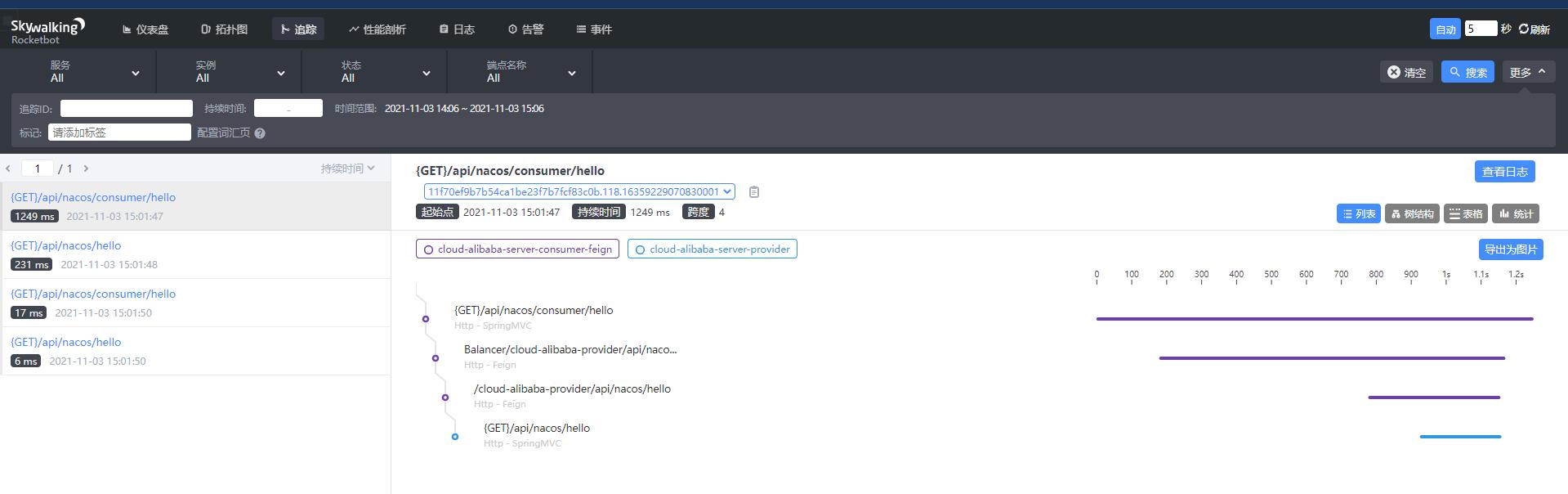Image resolution: width=1568 pixels, height=494 pixels.
Task: Open the 仪表盘 dashboard tab
Action: tap(145, 29)
